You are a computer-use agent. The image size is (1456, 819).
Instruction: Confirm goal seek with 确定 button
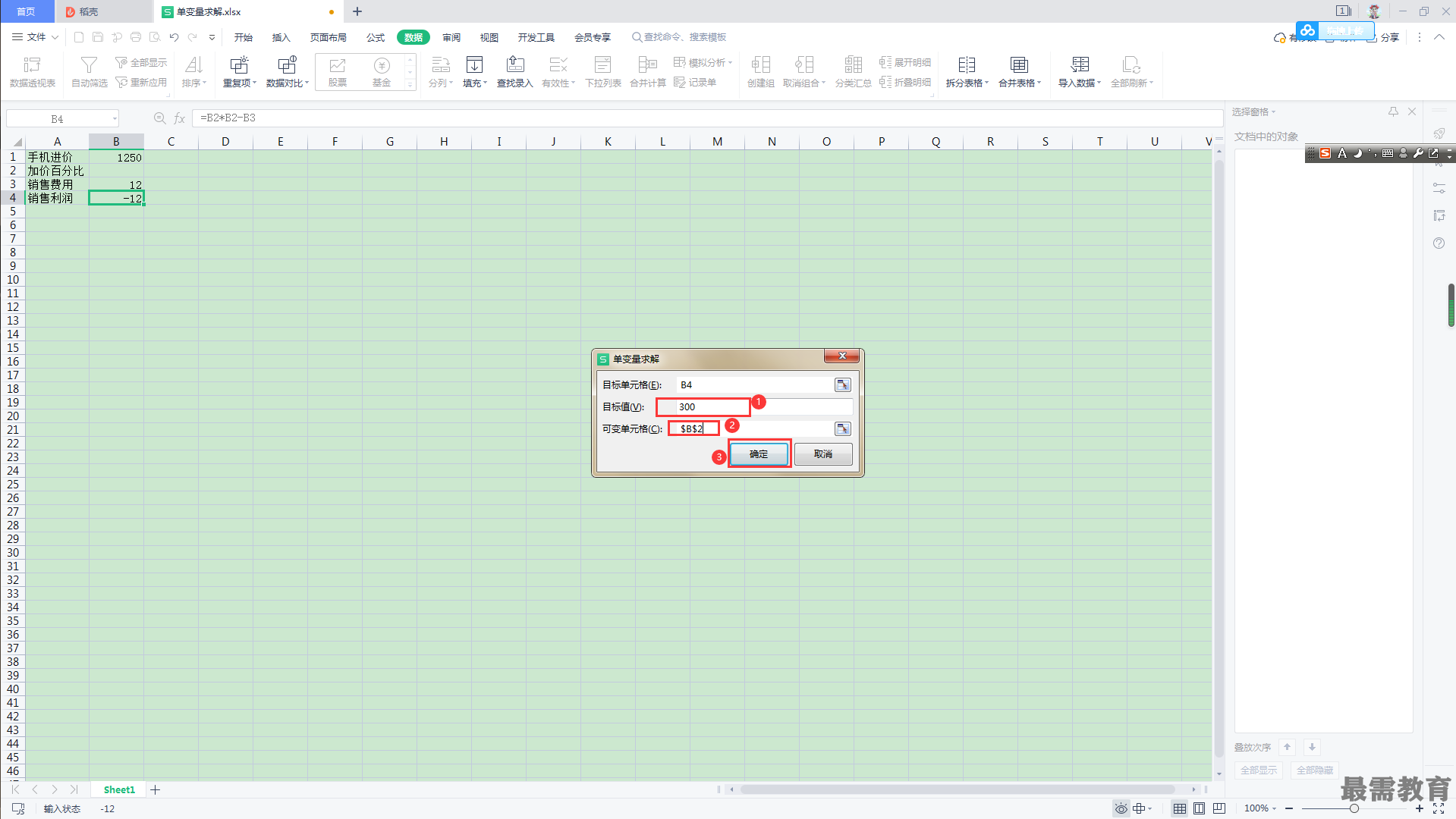[759, 453]
